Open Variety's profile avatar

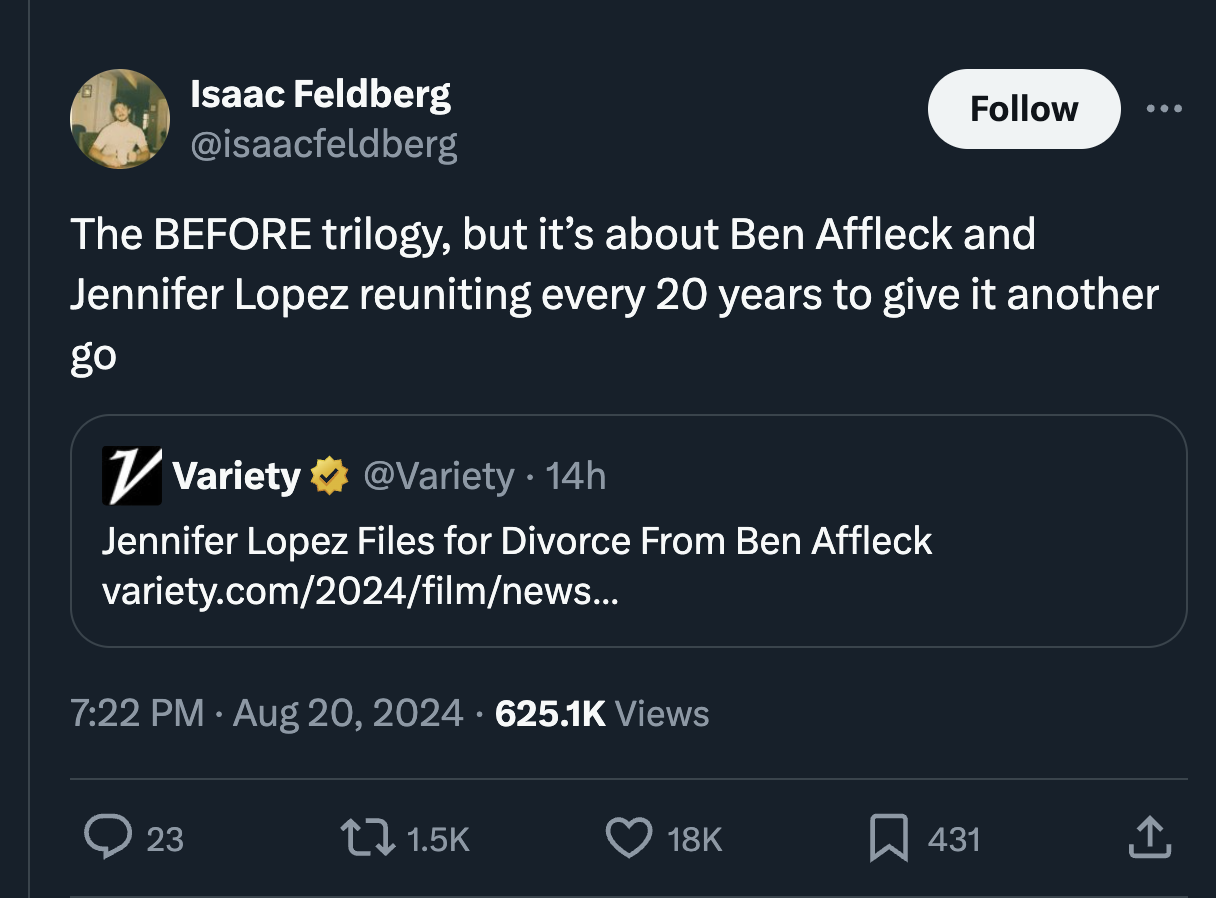coord(130,476)
